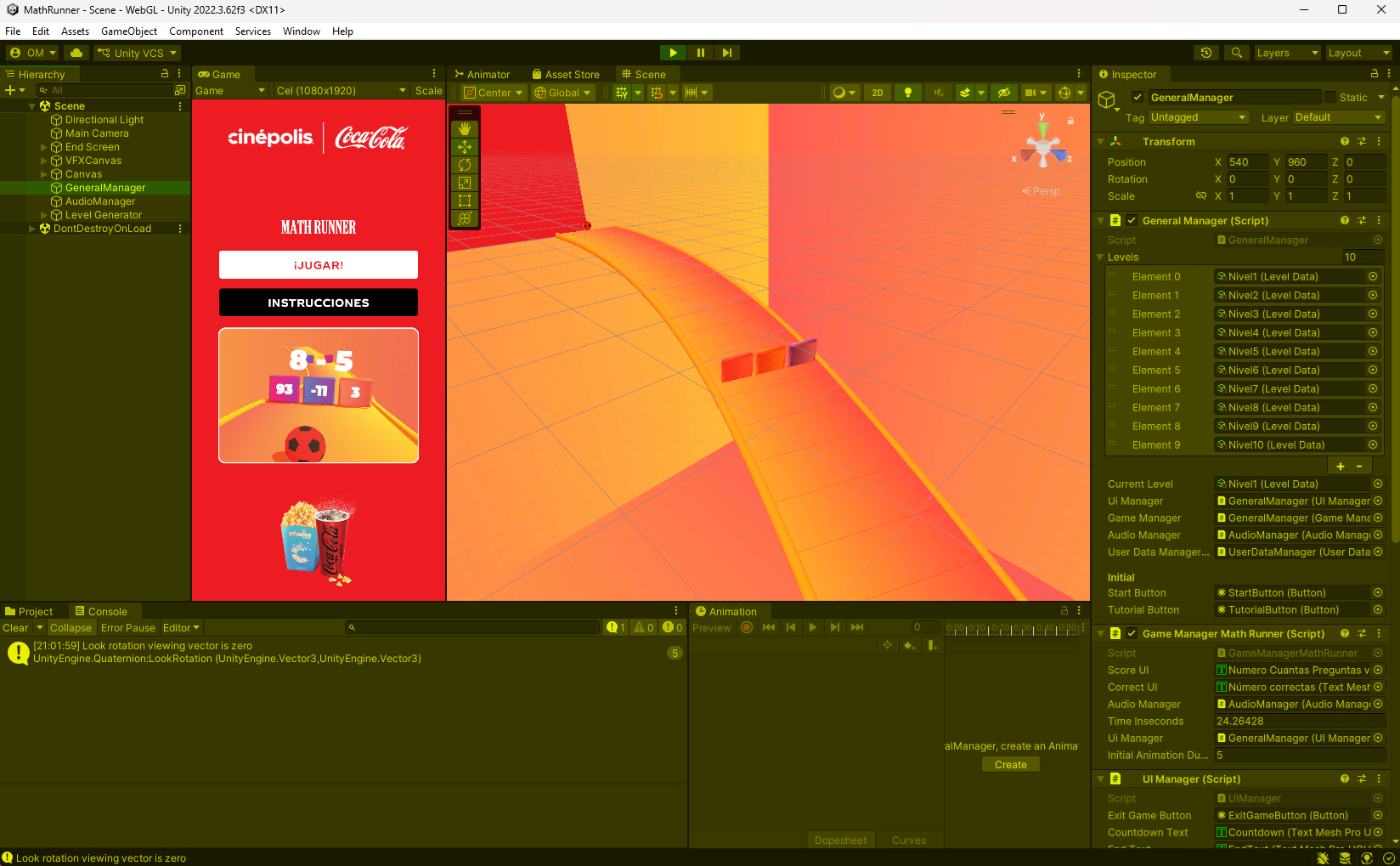
Task: Open the Center pivot mode dropdown
Action: coord(493,93)
